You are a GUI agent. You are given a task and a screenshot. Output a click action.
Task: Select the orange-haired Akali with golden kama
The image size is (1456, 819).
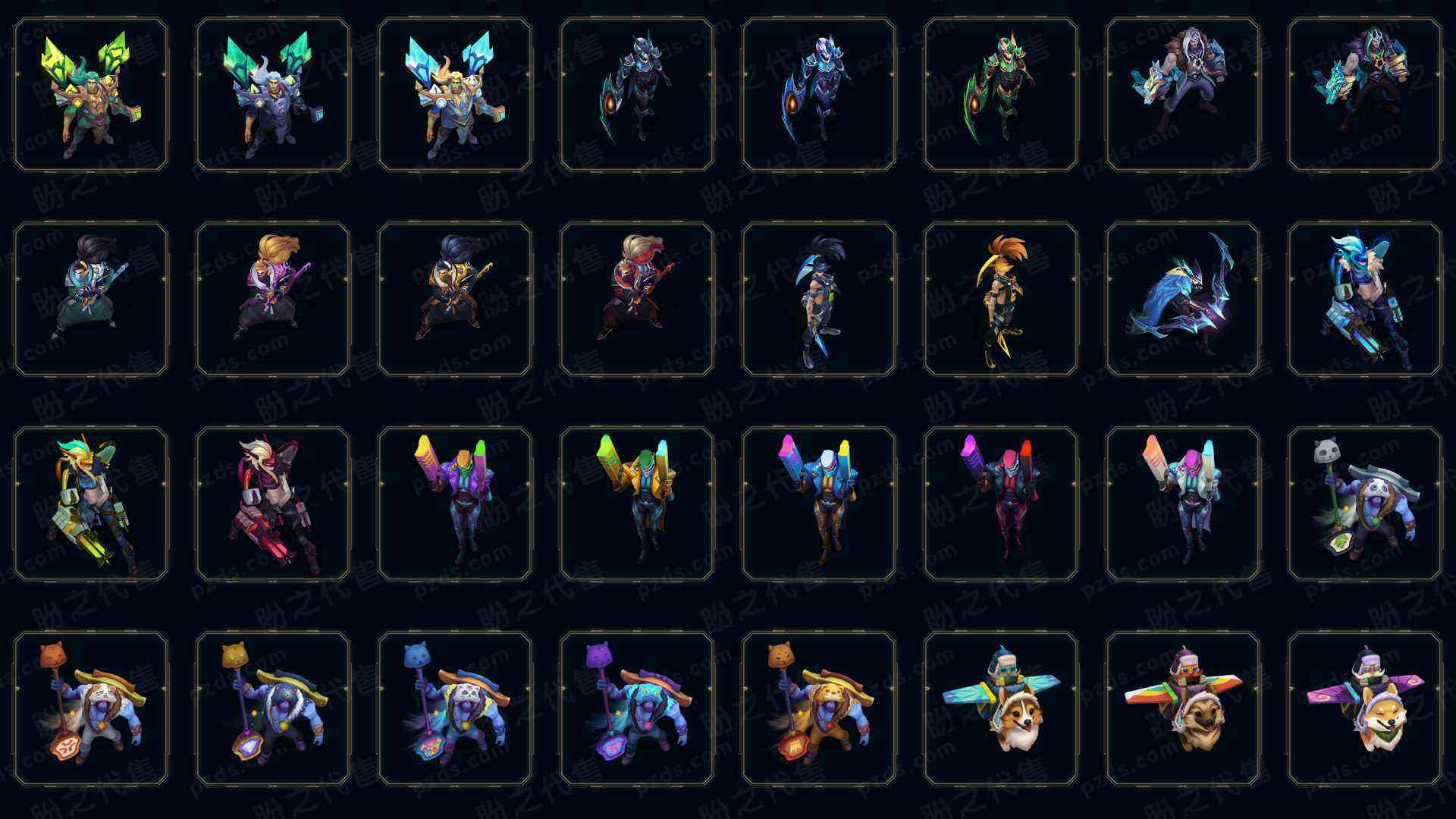coord(1001,299)
